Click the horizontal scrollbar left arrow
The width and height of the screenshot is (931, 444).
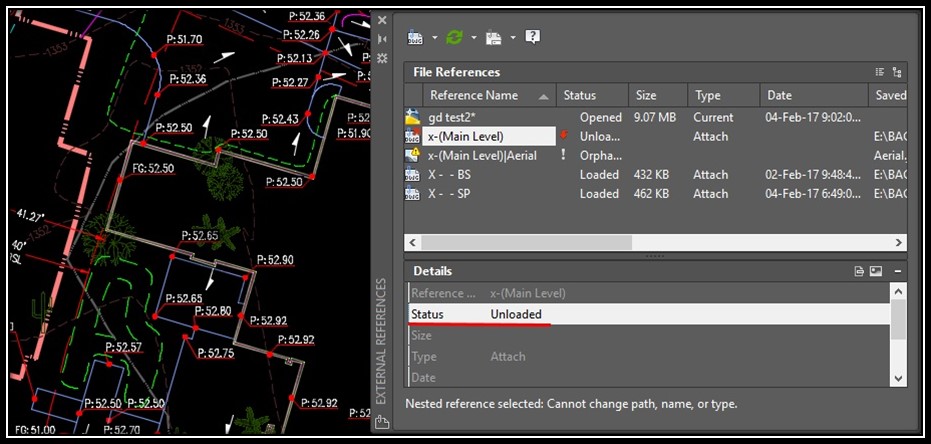(413, 242)
